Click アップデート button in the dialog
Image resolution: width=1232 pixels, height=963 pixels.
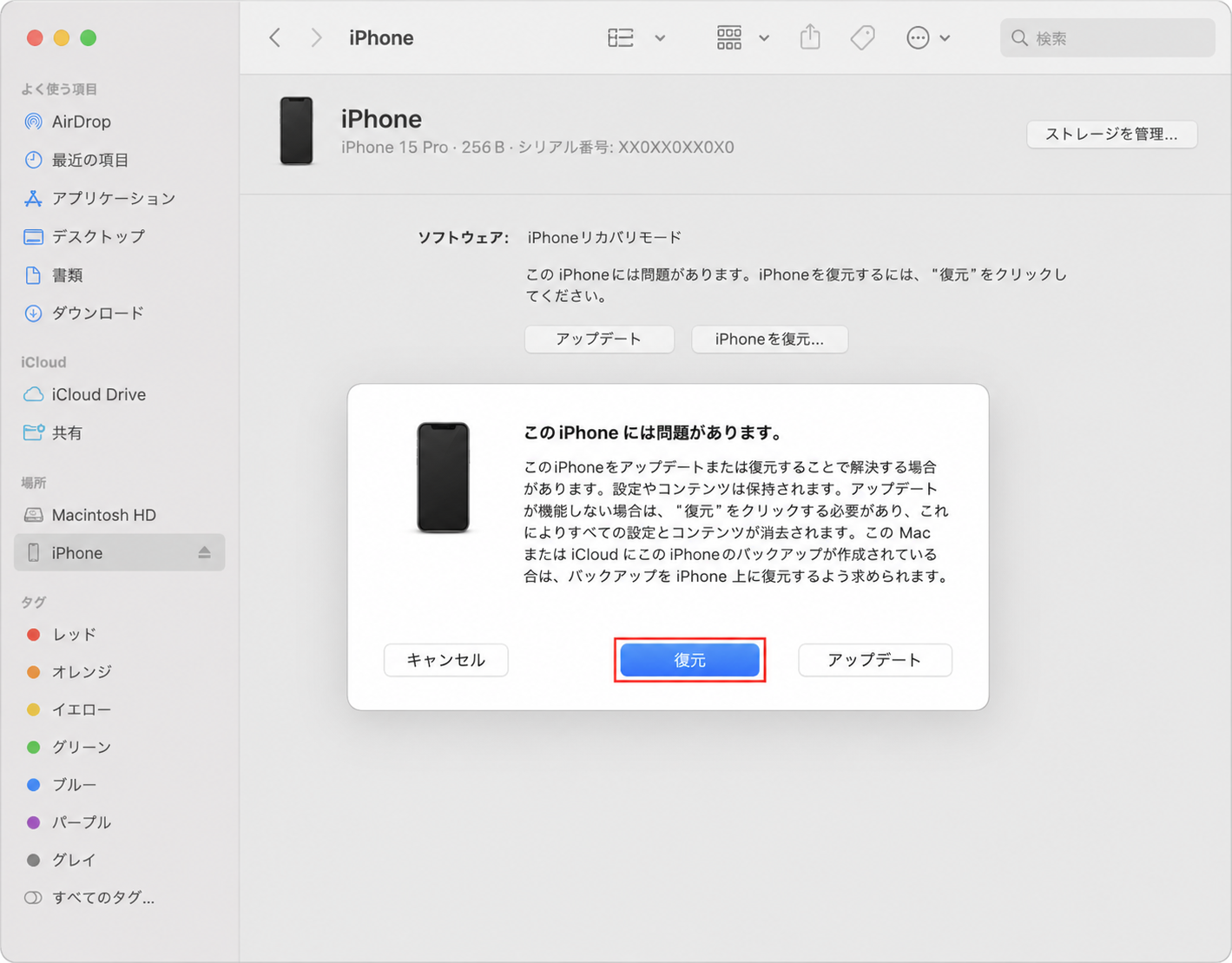click(x=875, y=660)
